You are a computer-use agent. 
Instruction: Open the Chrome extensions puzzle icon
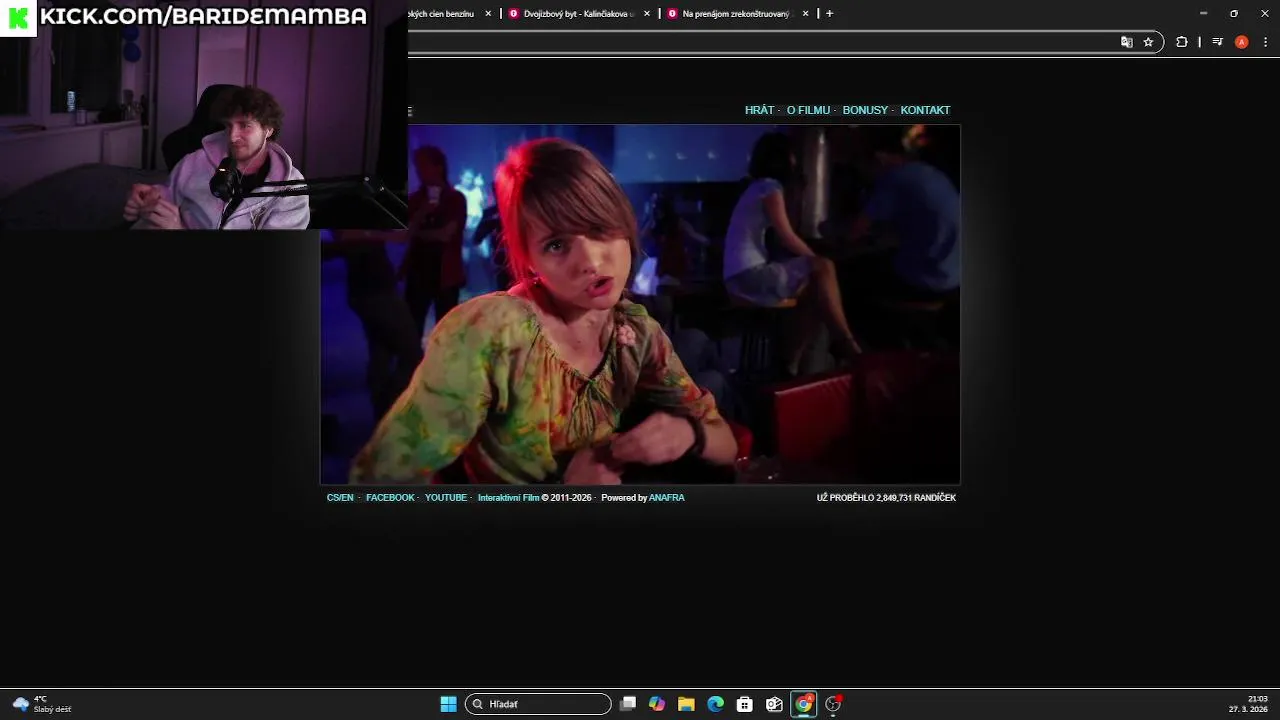pyautogui.click(x=1182, y=42)
